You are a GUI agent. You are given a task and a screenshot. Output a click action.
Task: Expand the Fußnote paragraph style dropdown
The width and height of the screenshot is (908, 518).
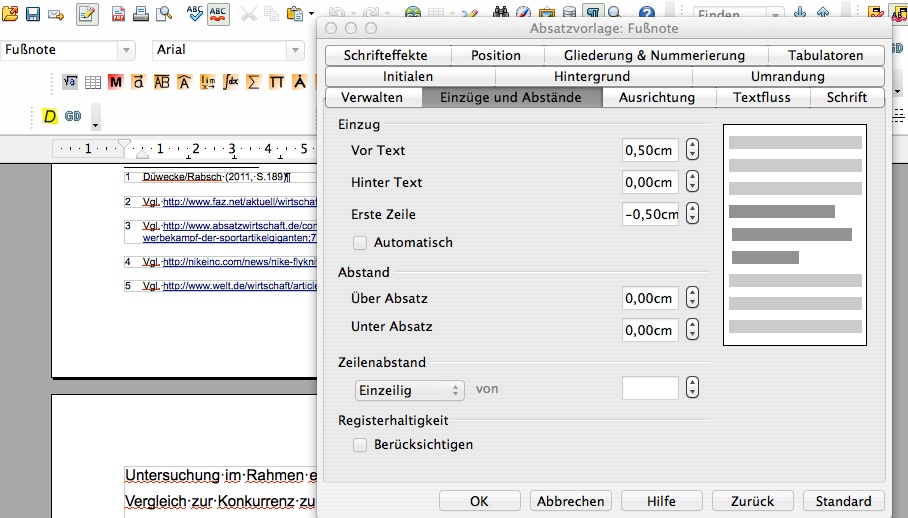pos(126,50)
